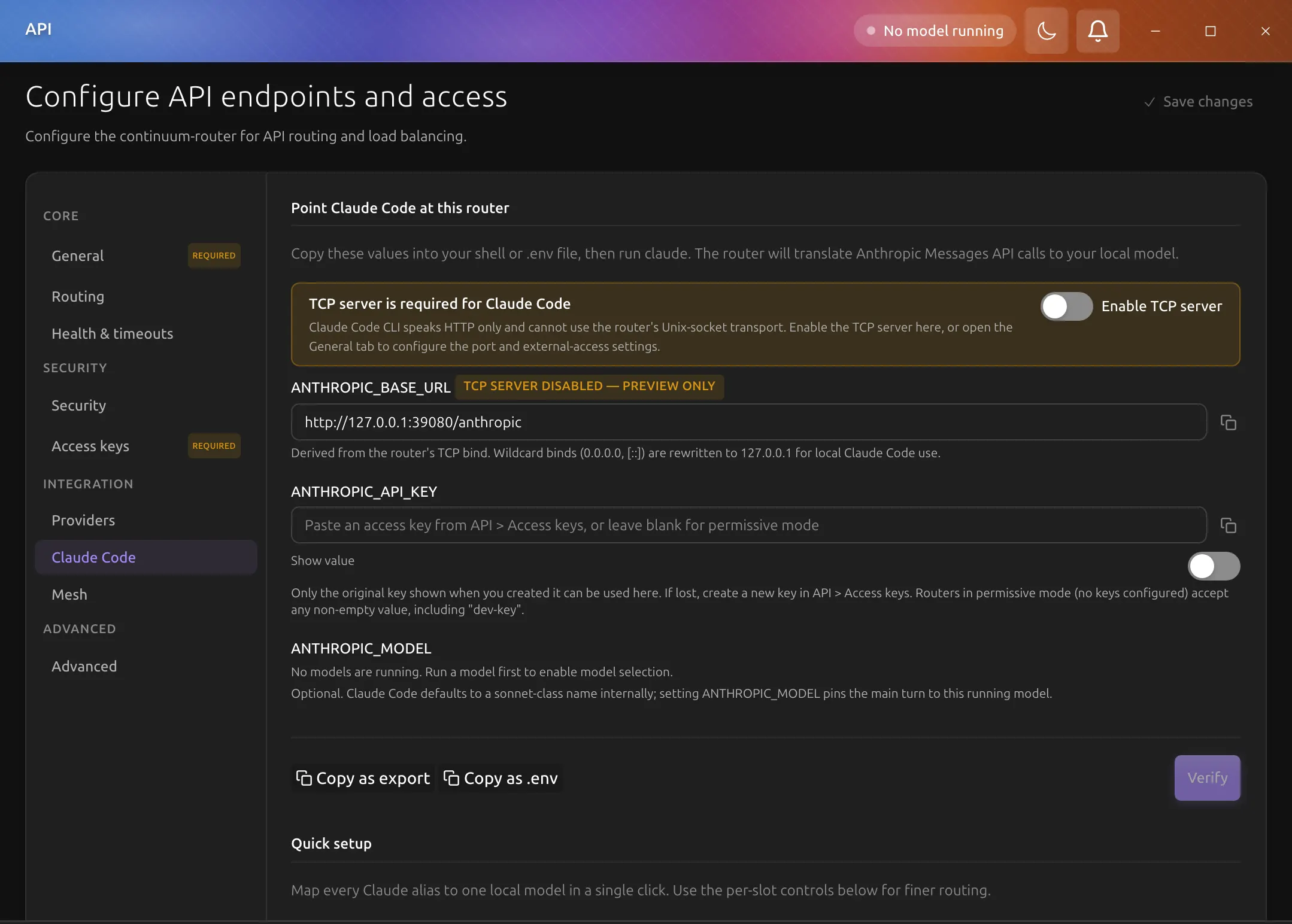This screenshot has height=924, width=1292.
Task: Click the Point Claude Code at this router heading
Action: point(400,208)
